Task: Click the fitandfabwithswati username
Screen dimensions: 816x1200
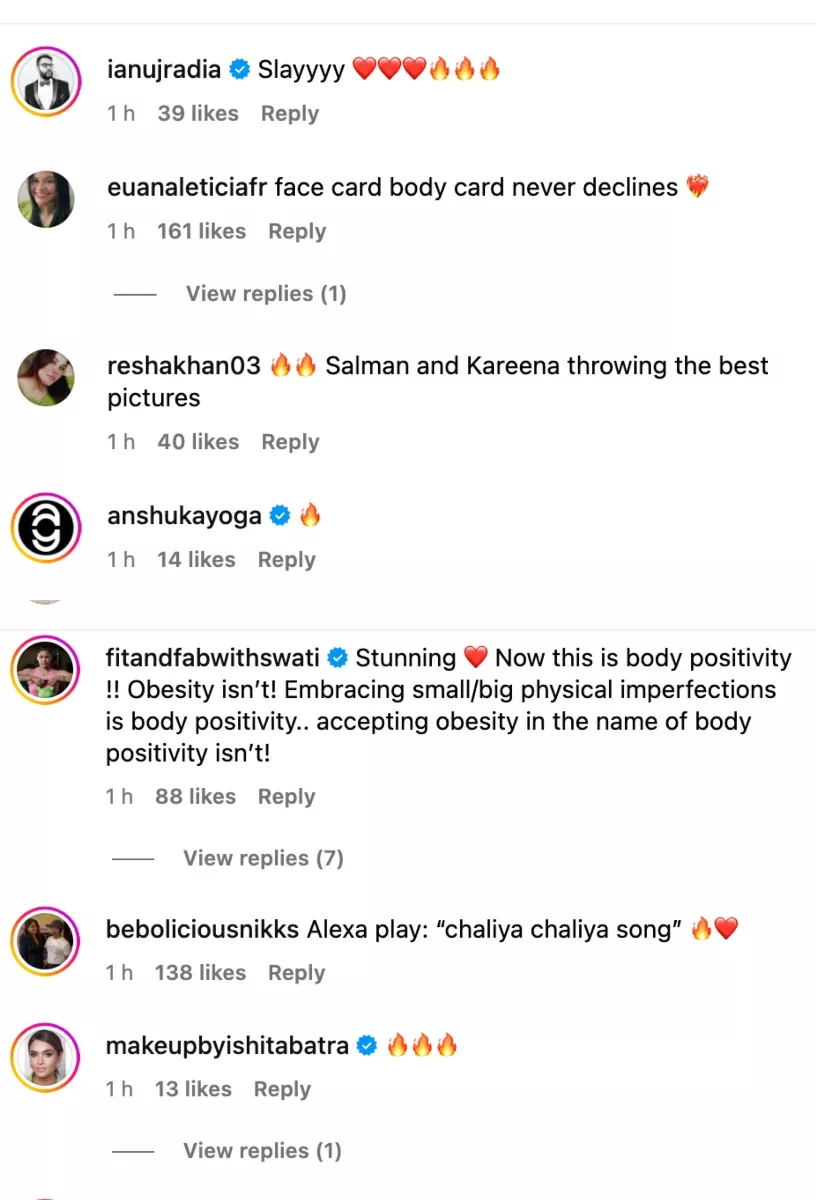Action: point(213,658)
